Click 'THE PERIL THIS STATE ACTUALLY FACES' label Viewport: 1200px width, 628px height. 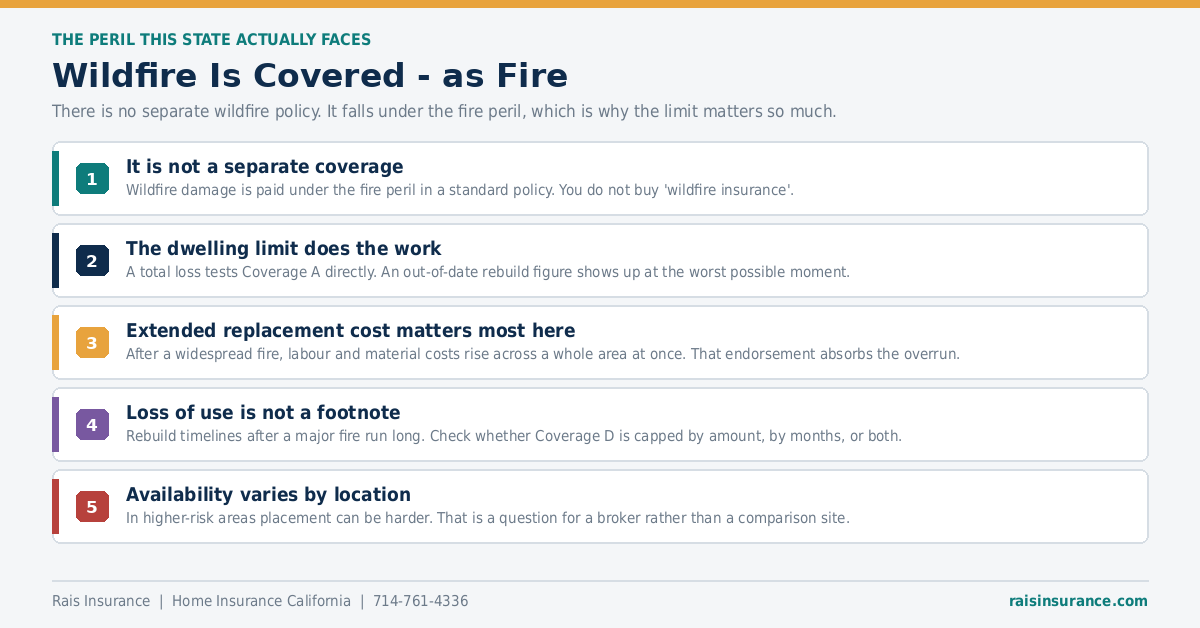click(211, 40)
